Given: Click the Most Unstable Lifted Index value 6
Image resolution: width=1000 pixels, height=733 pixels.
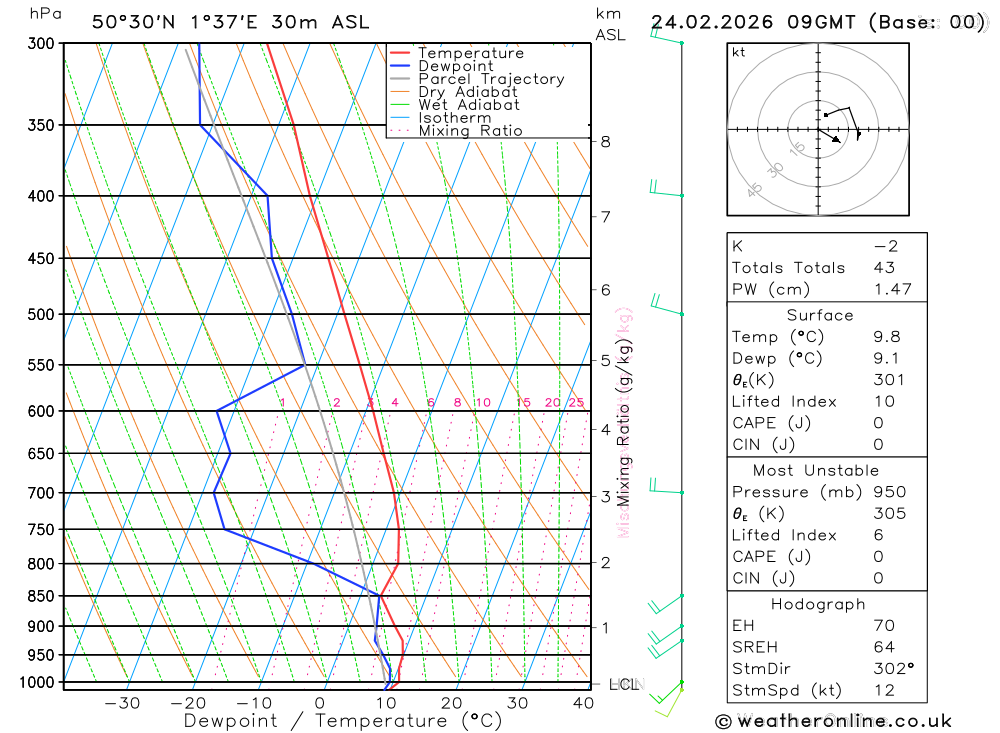Looking at the screenshot, I should tap(878, 535).
